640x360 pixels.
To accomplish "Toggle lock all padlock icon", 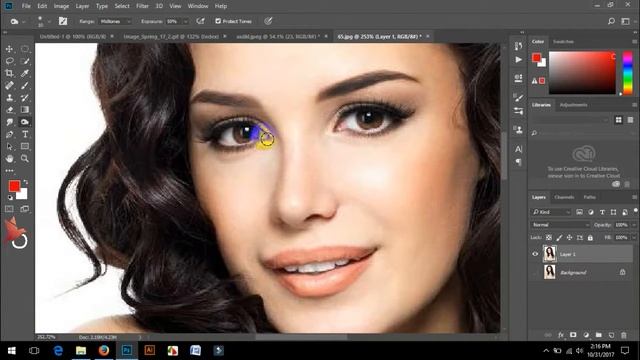I will [x=590, y=238].
